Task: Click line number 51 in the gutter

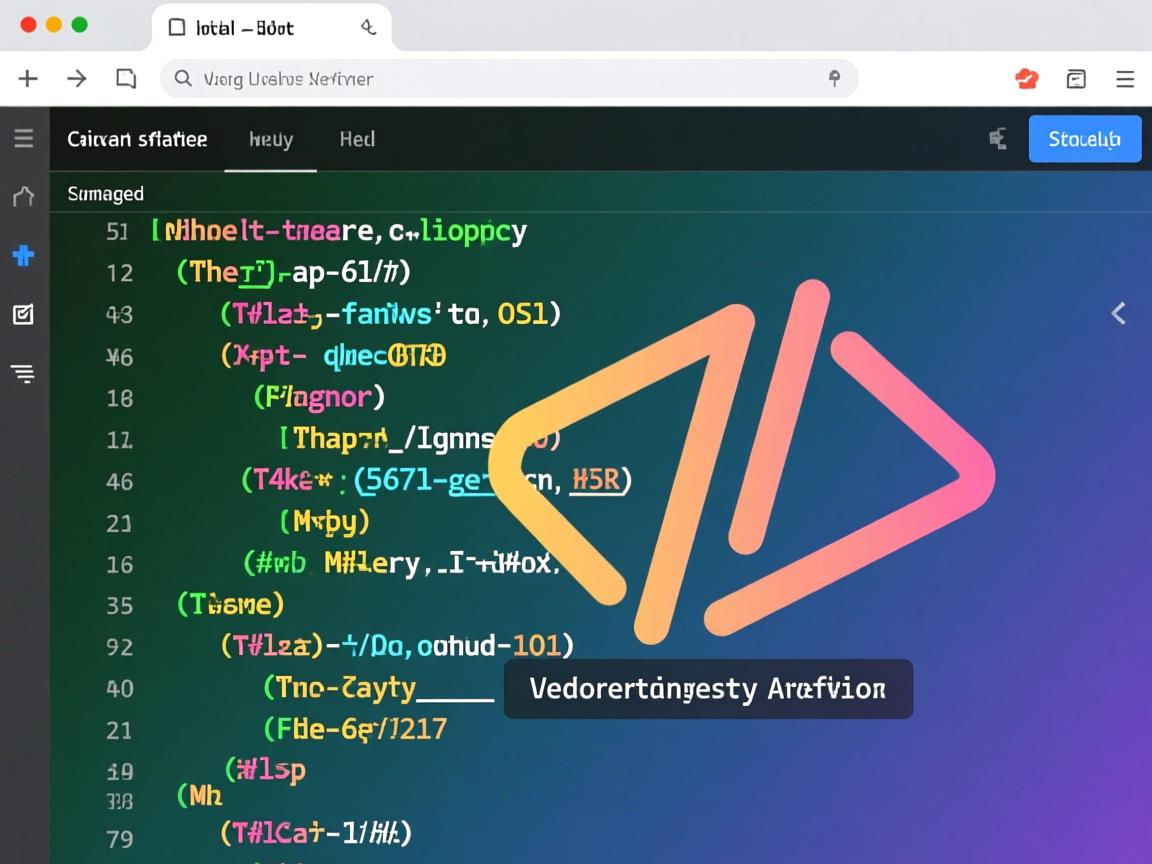Action: pyautogui.click(x=118, y=232)
